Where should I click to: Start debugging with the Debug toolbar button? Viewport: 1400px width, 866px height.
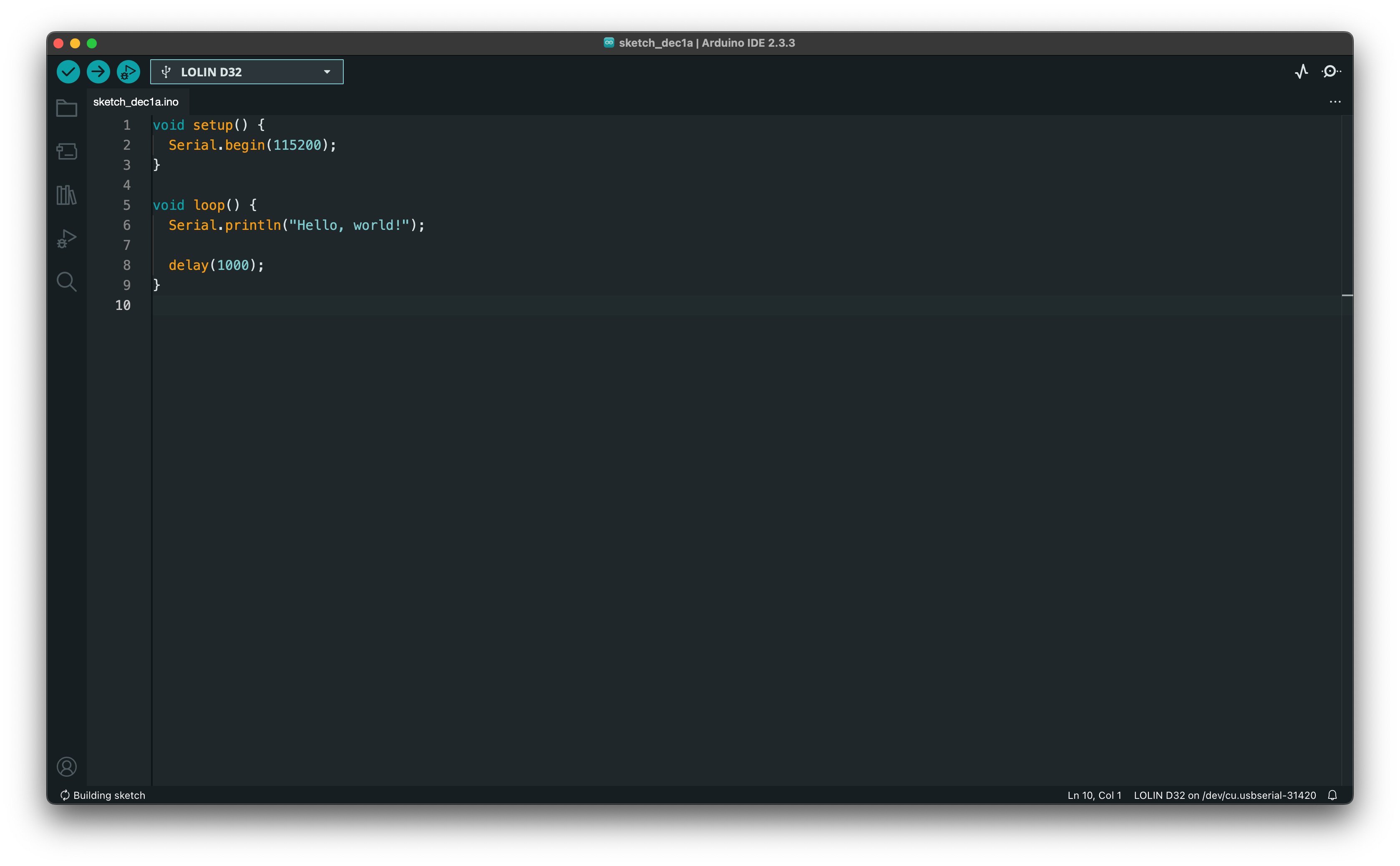coord(128,72)
